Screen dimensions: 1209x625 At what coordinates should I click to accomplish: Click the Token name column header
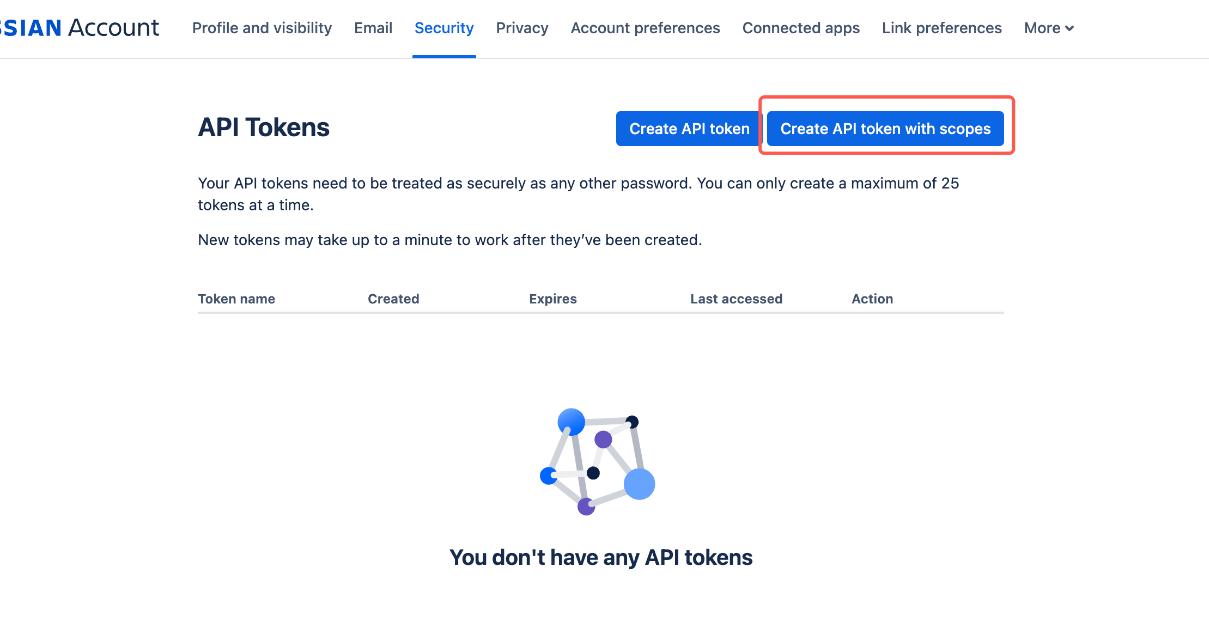[x=236, y=299]
